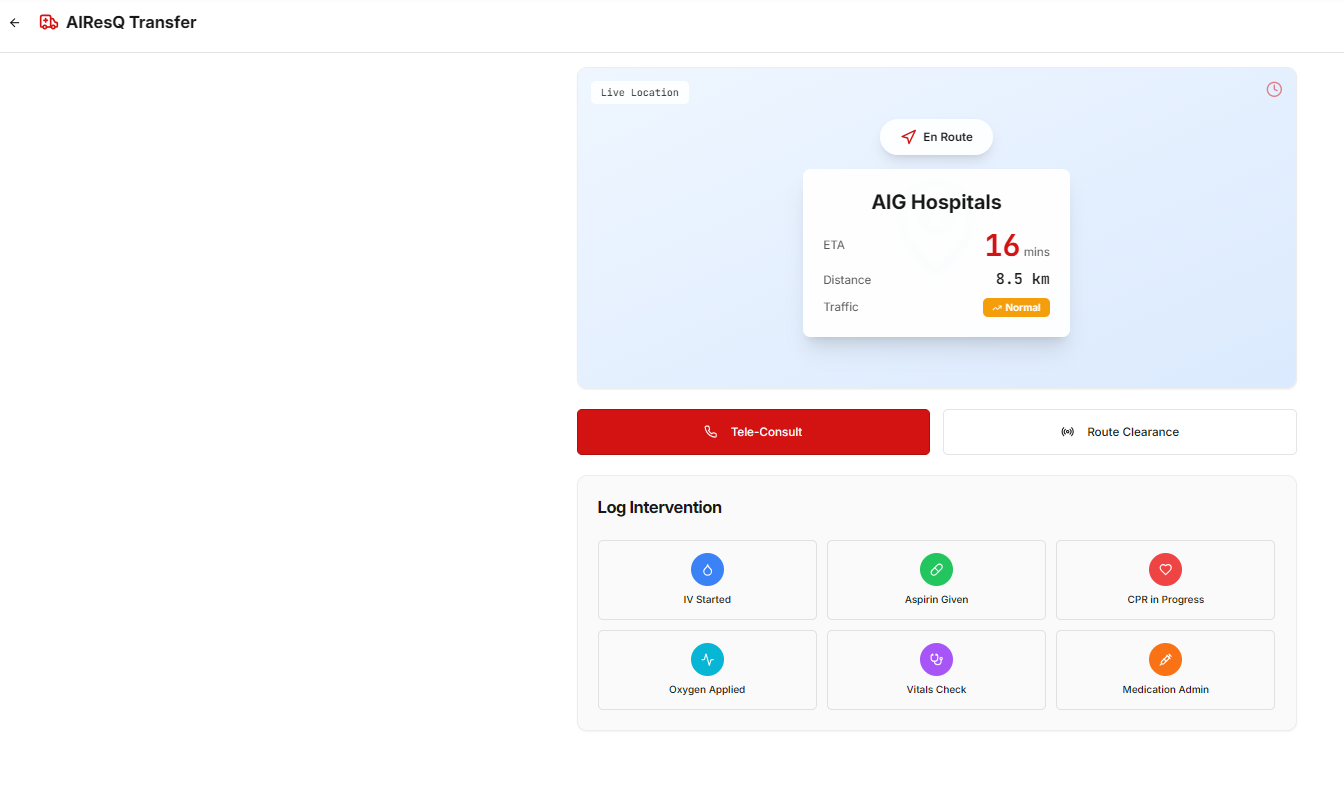Click the 8.5 km distance value
Image resolution: width=1344 pixels, height=792 pixels.
pyautogui.click(x=1022, y=279)
